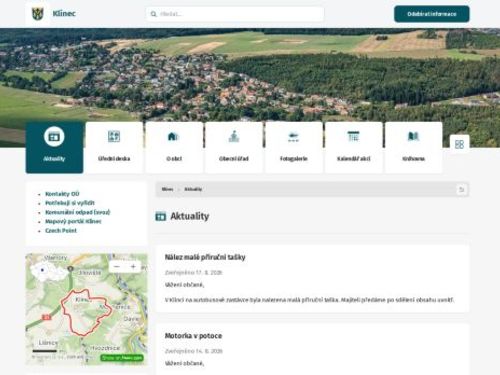Open Komunální odpad (svoz) link
Screen dimensions: 500x375
78,212
